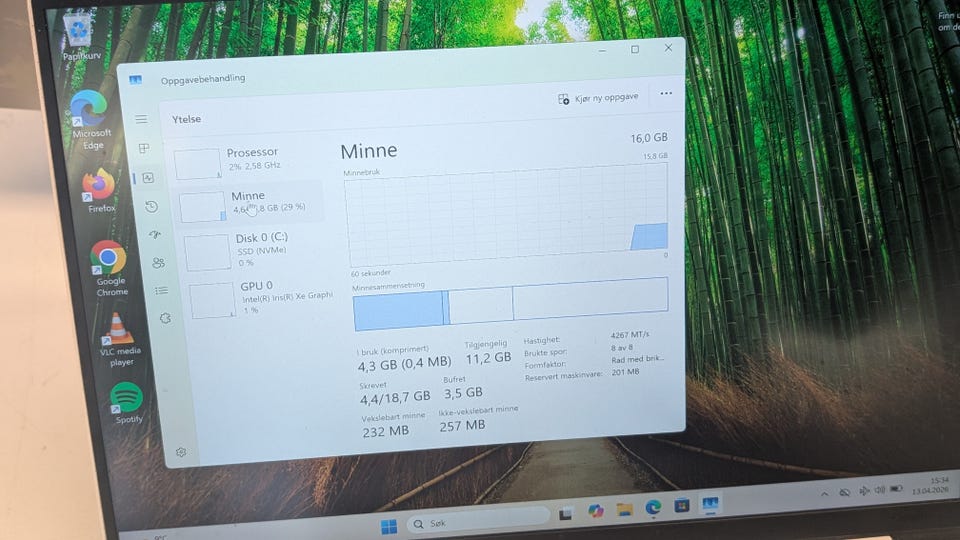Show hidden icons chevron in system tray
This screenshot has height=540, width=960.
point(825,493)
